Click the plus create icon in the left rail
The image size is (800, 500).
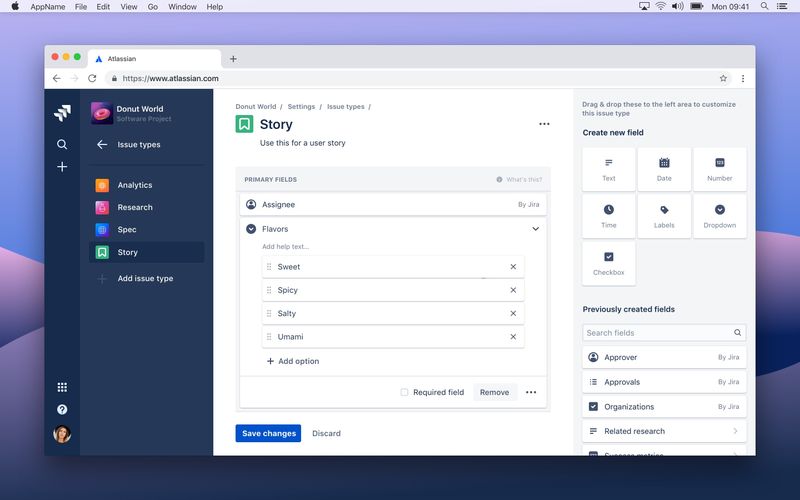point(62,167)
